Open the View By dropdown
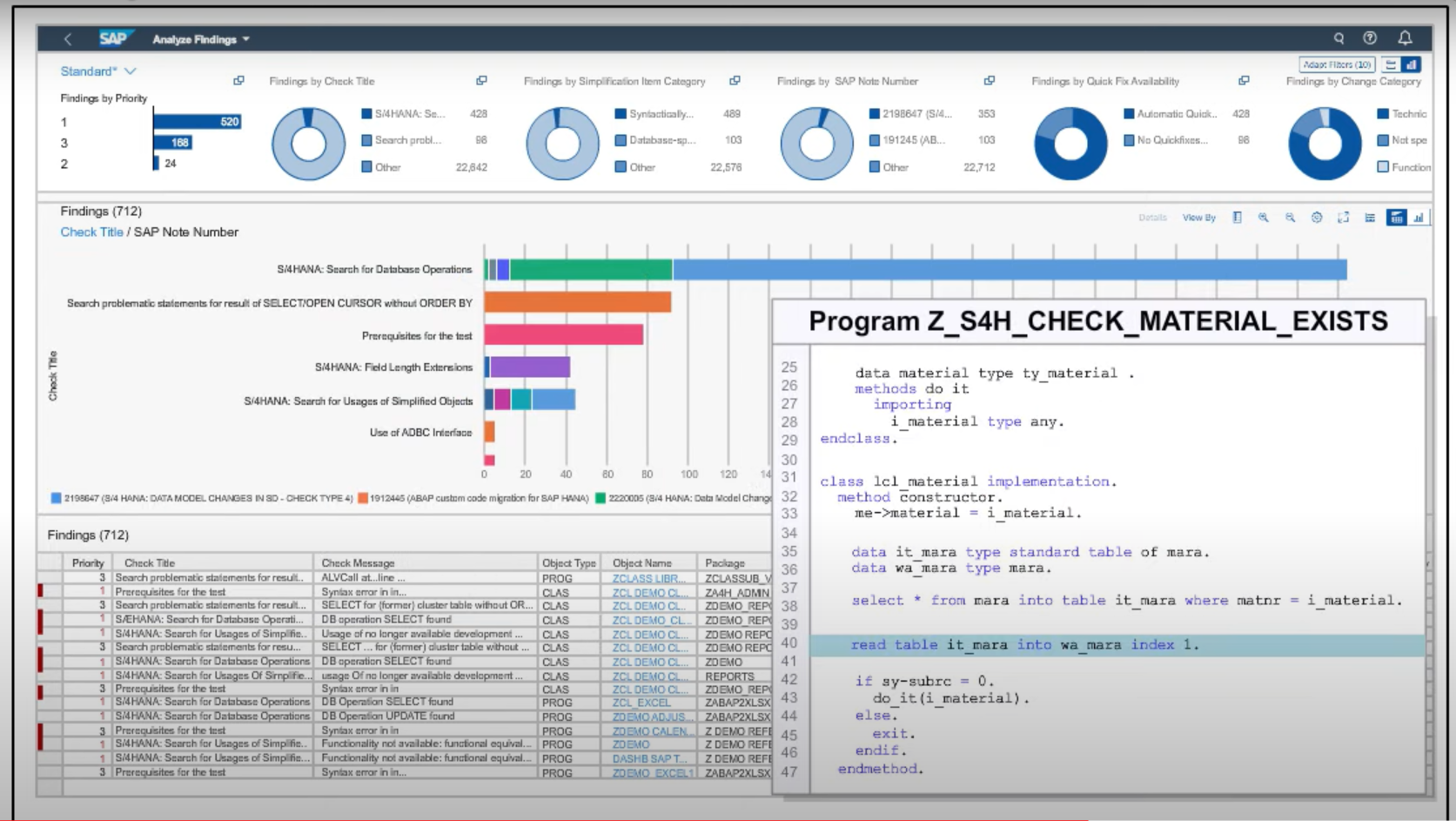1456x821 pixels. coord(1199,218)
